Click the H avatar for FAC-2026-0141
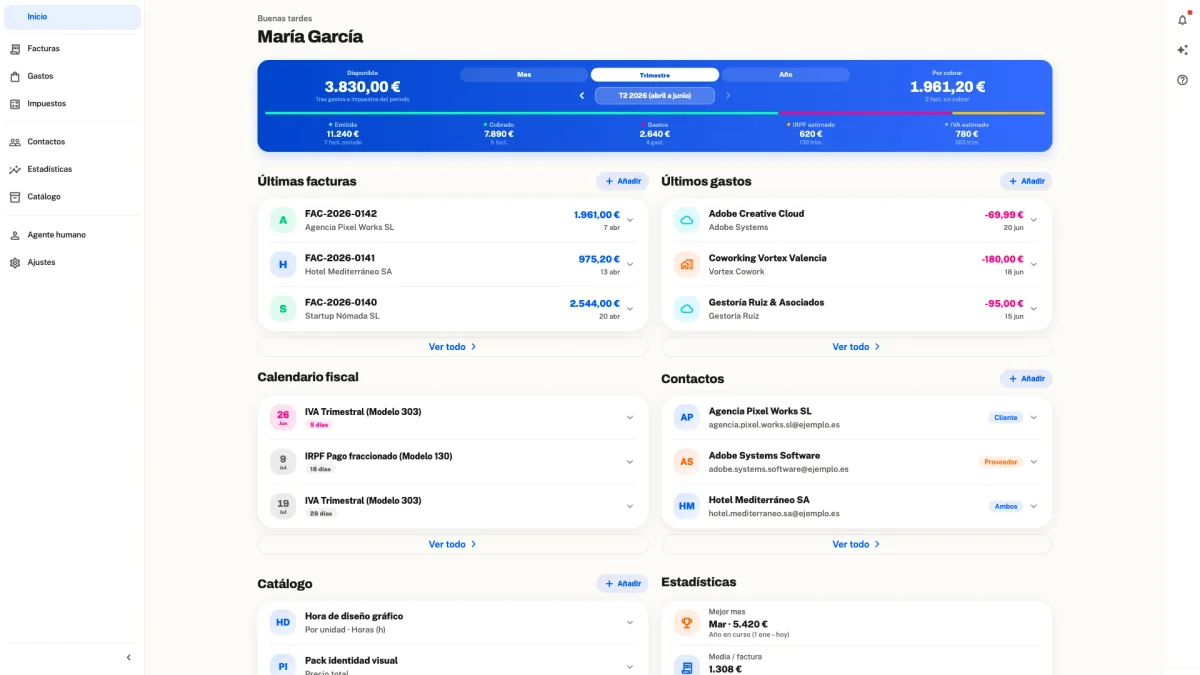 (x=283, y=264)
